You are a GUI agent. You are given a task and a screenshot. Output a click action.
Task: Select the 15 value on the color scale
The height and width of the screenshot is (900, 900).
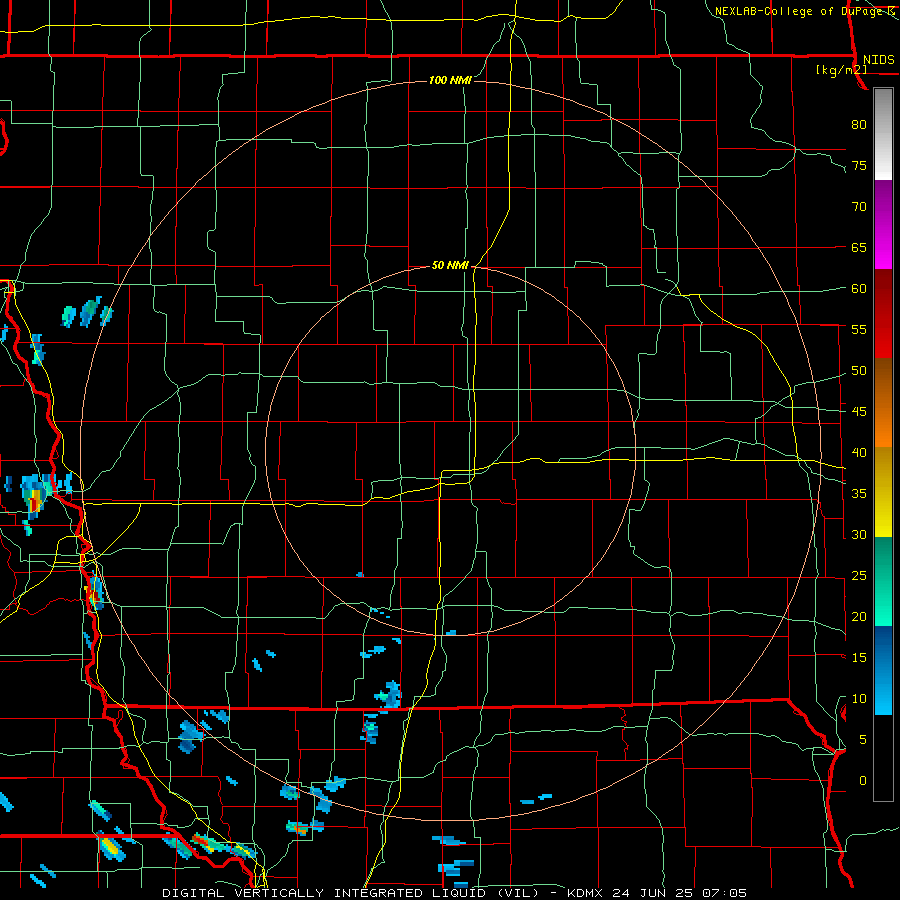[859, 658]
